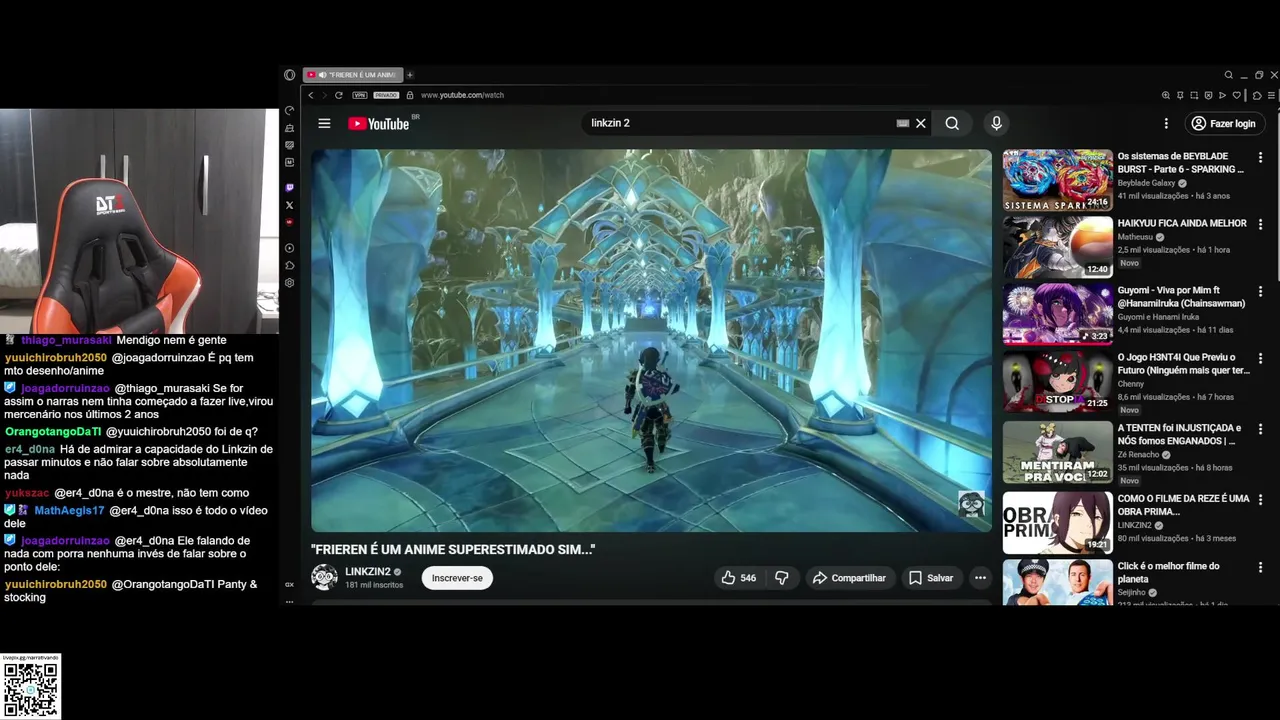The image size is (1280, 720).
Task: Open the X (Twitter) sidebar icon
Action: (x=289, y=205)
